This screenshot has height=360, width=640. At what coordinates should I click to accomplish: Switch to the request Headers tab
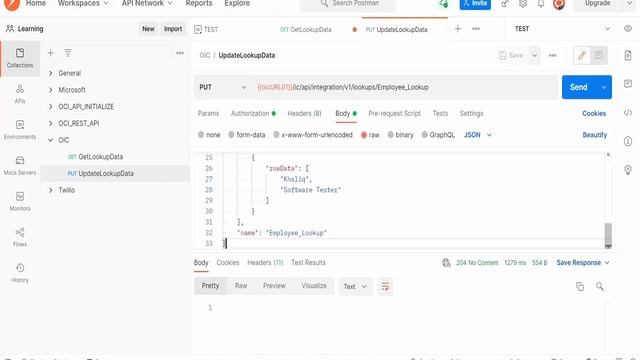click(304, 113)
